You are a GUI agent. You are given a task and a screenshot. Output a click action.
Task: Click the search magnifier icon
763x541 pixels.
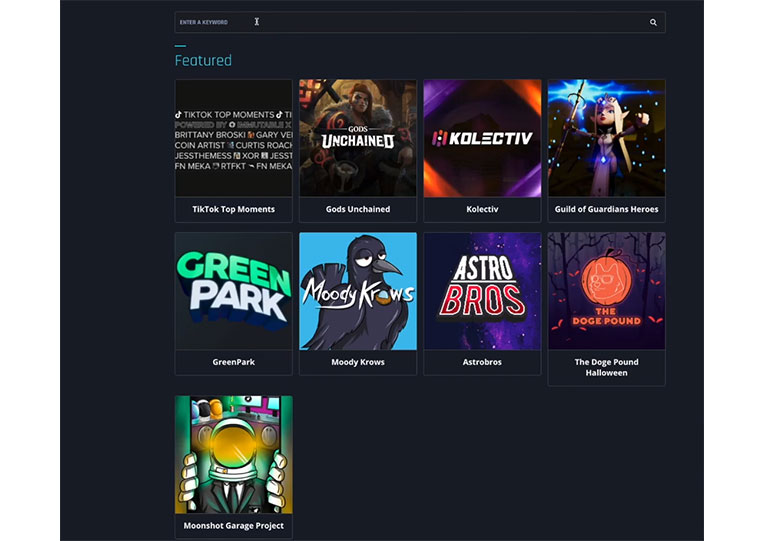[653, 22]
